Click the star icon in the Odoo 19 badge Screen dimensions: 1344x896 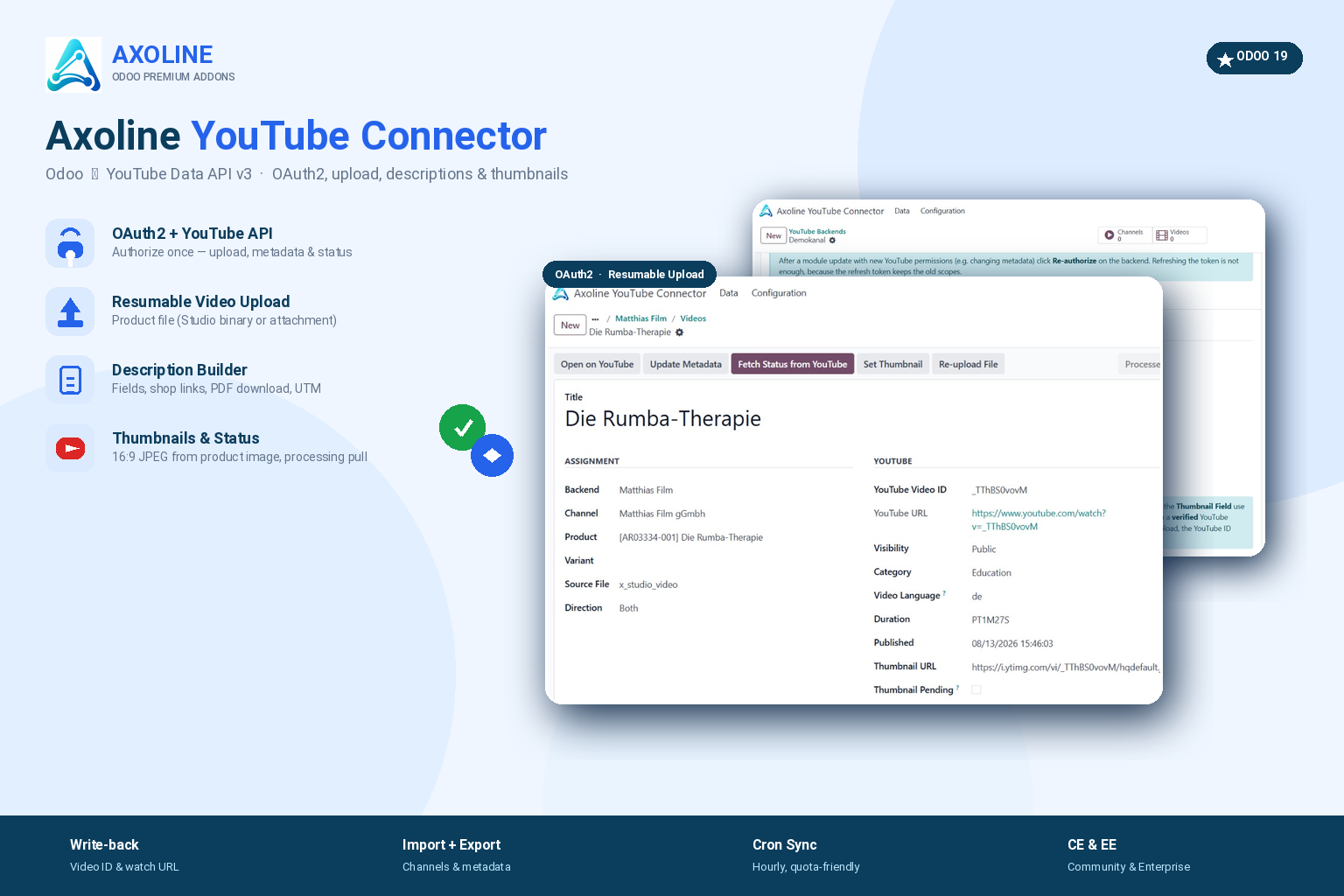1225,59
